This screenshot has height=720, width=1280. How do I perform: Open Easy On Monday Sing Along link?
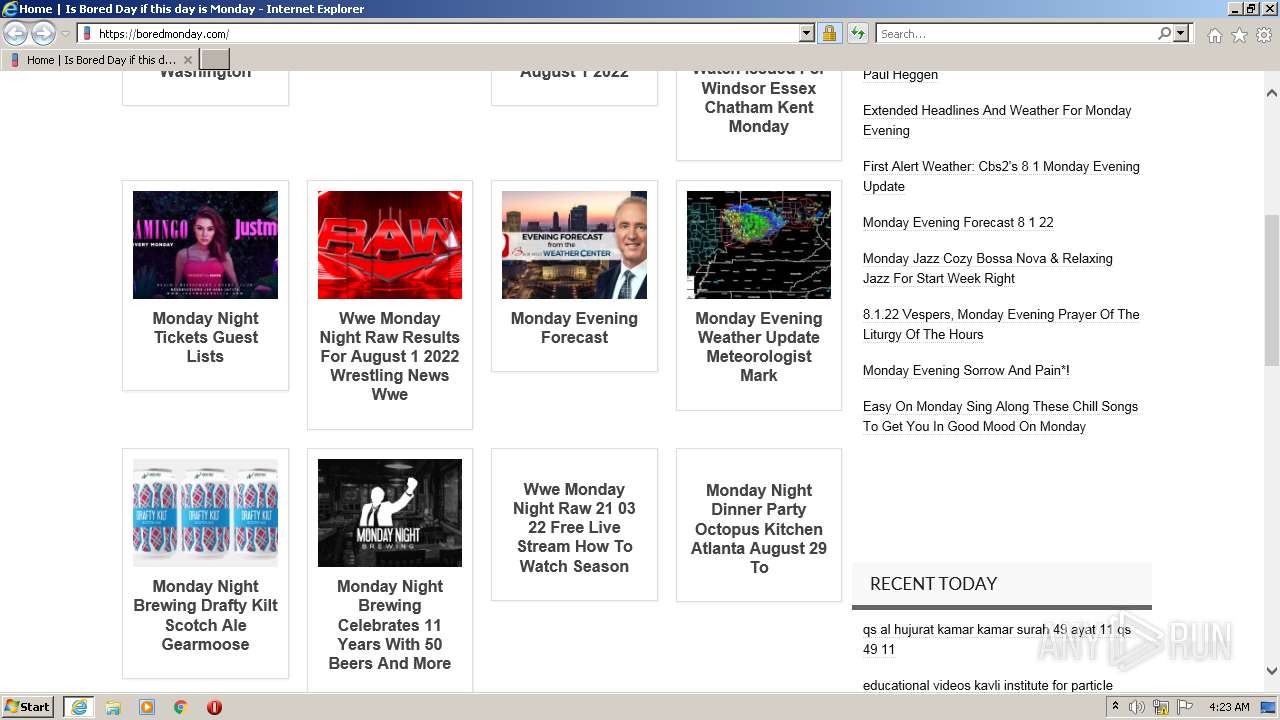pos(1000,416)
